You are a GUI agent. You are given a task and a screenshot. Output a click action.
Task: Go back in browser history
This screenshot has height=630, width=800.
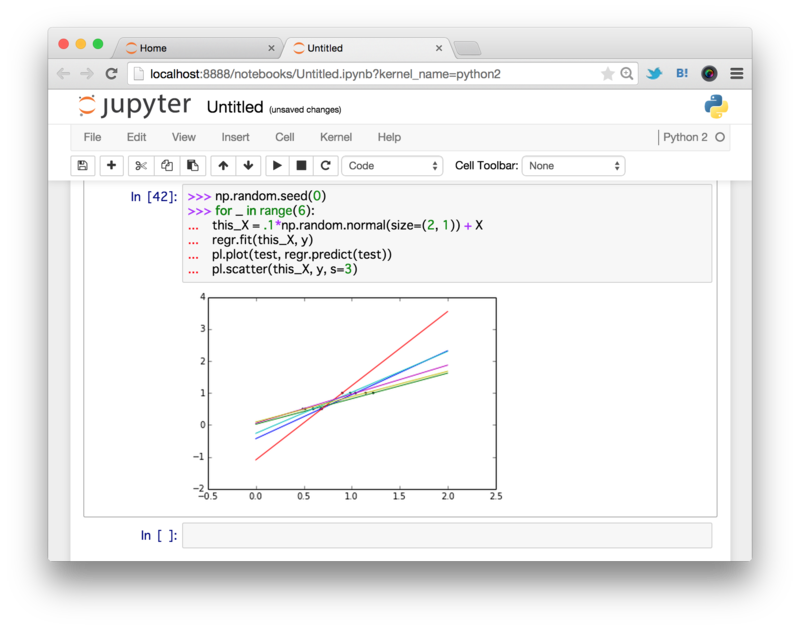[63, 74]
